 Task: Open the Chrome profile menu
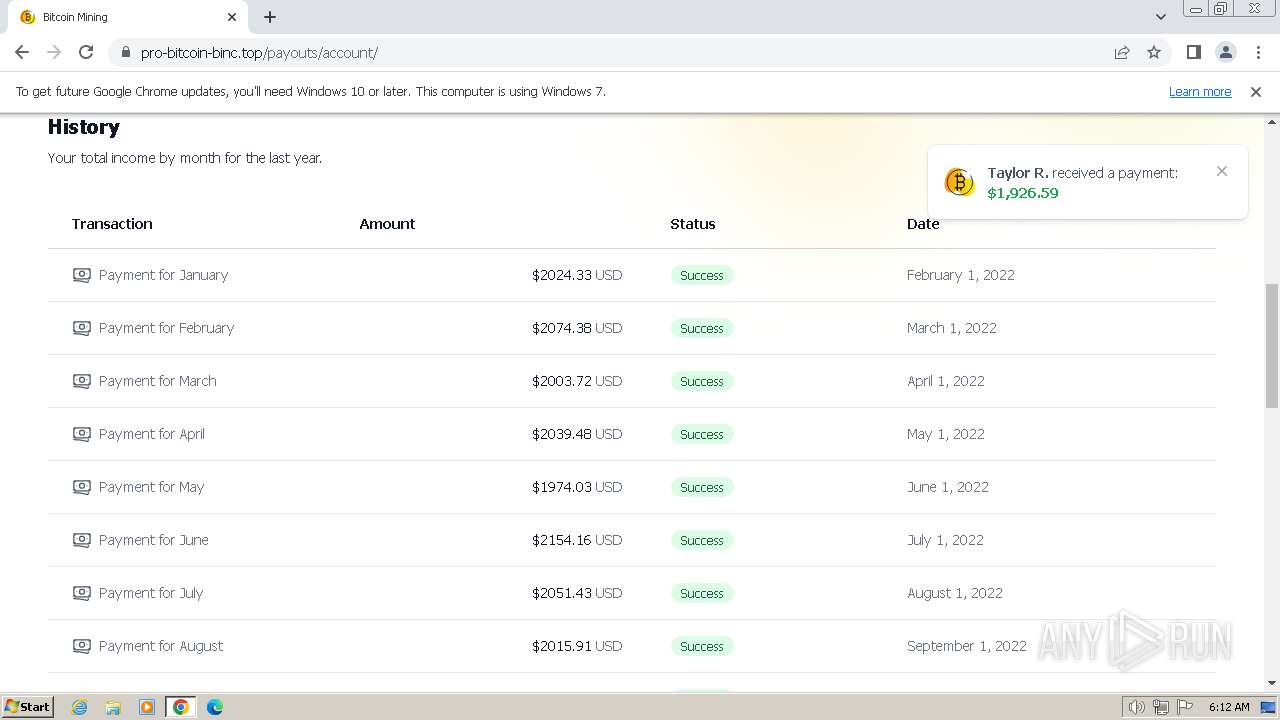coord(1225,52)
